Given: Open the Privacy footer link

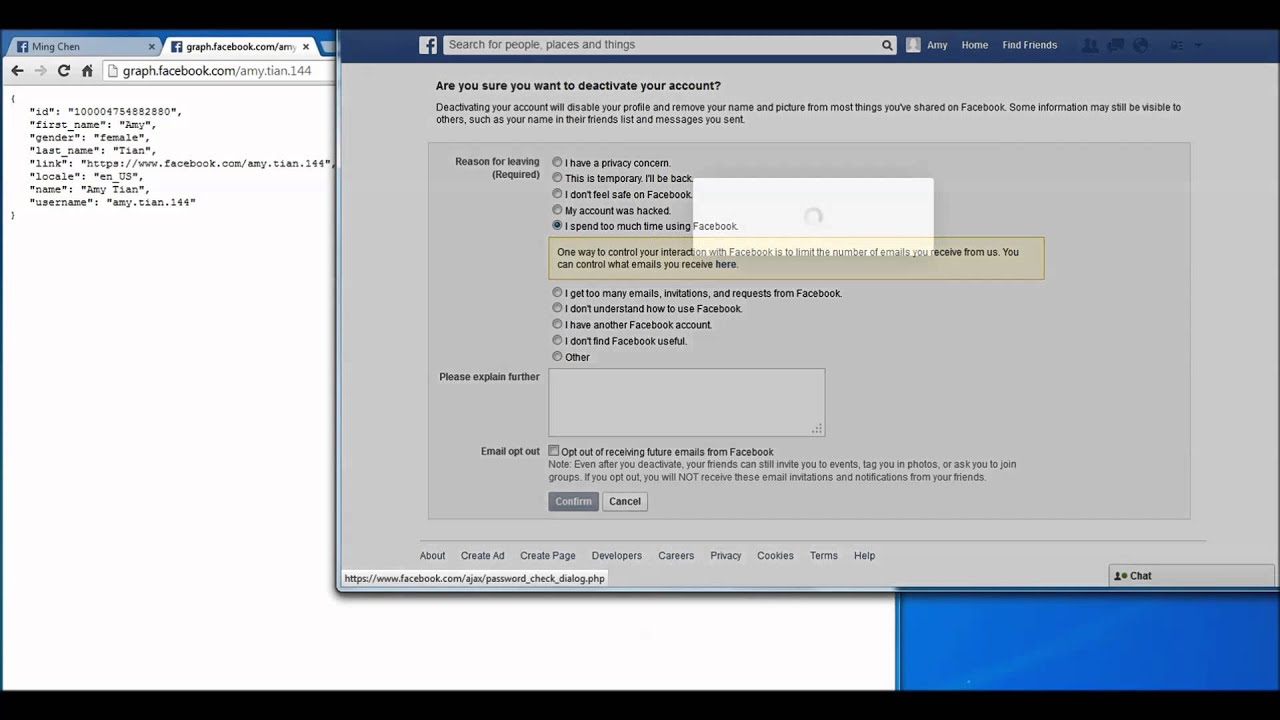Looking at the screenshot, I should click(x=726, y=556).
